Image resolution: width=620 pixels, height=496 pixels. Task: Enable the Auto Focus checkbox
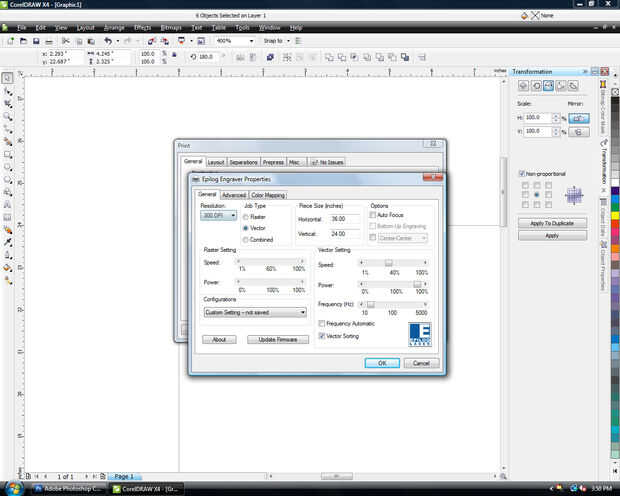pos(372,215)
